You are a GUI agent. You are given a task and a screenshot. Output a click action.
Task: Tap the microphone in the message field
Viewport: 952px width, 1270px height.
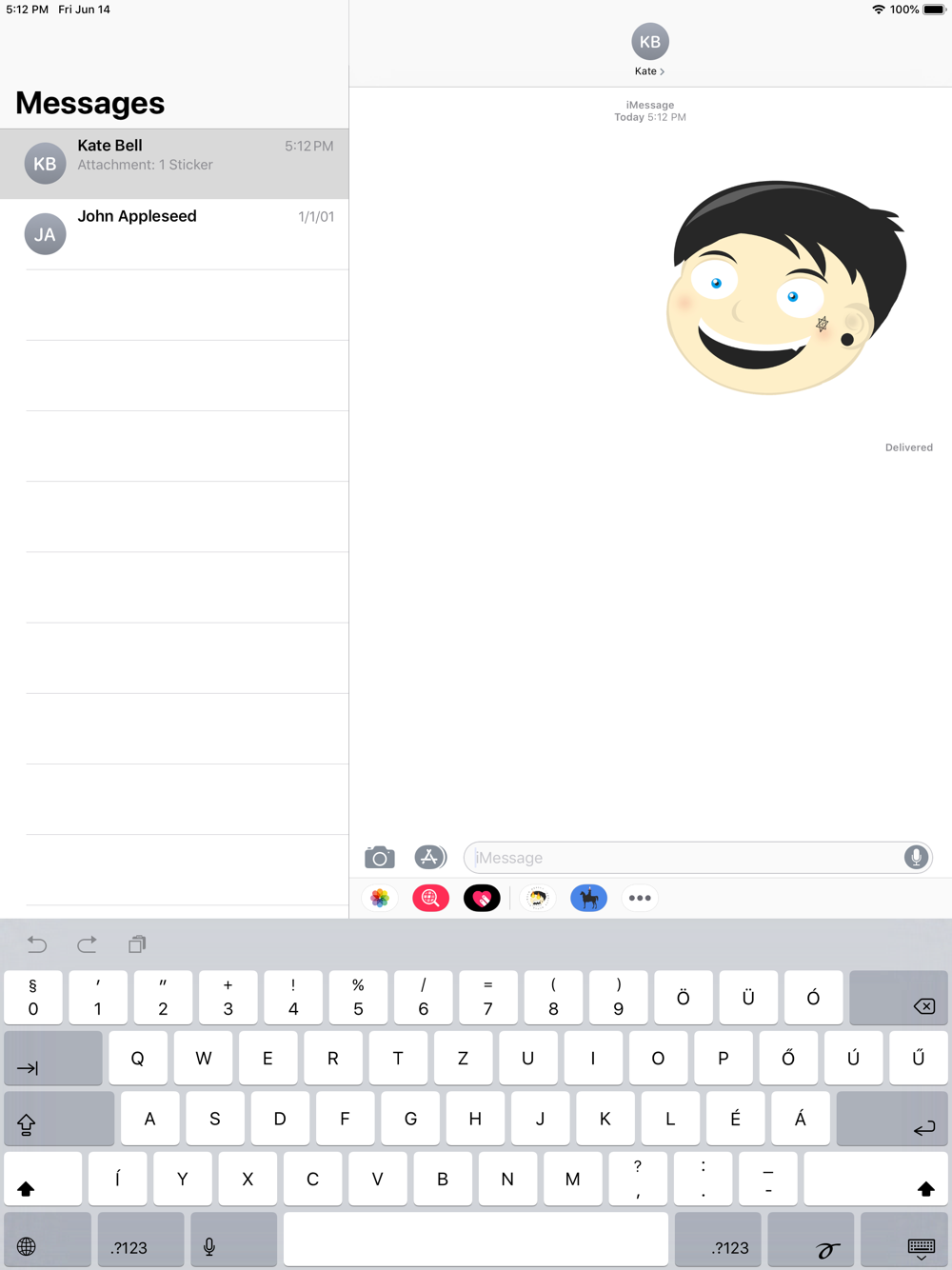pyautogui.click(x=916, y=857)
